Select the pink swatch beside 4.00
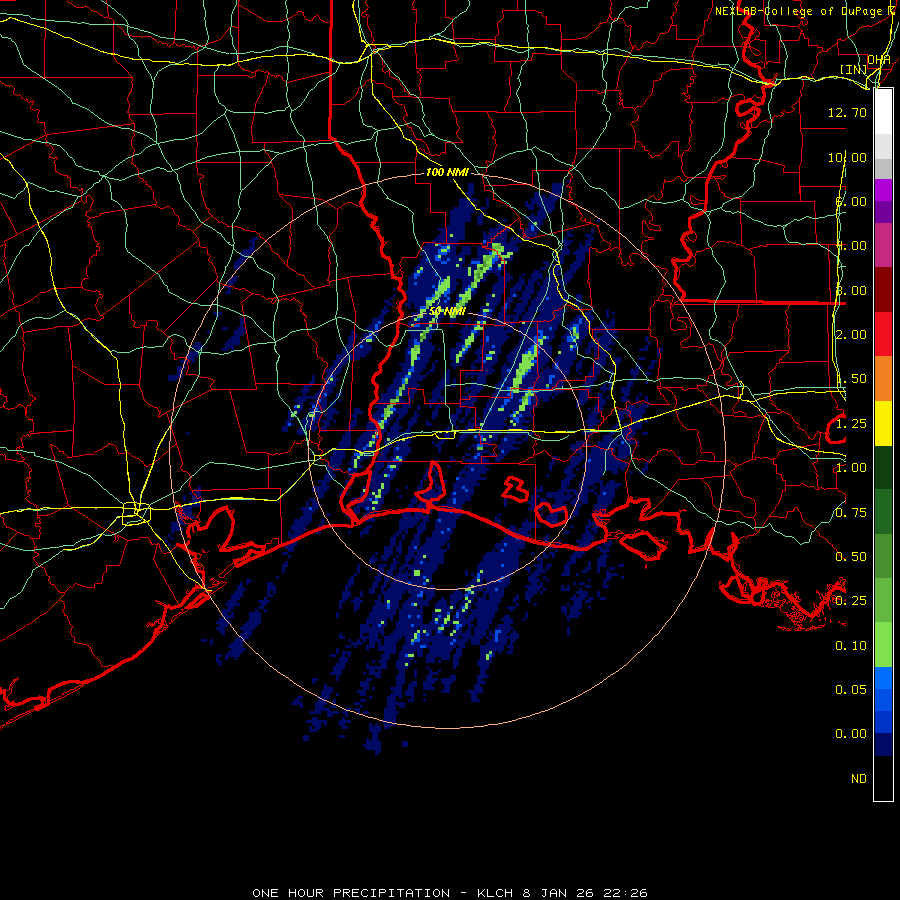This screenshot has width=900, height=900. click(883, 245)
